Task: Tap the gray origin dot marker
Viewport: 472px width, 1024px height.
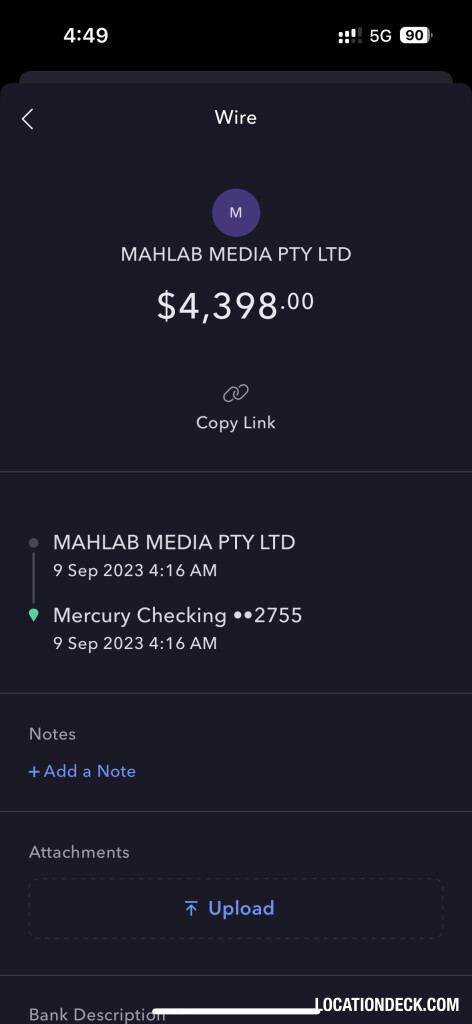Action: pyautogui.click(x=34, y=543)
